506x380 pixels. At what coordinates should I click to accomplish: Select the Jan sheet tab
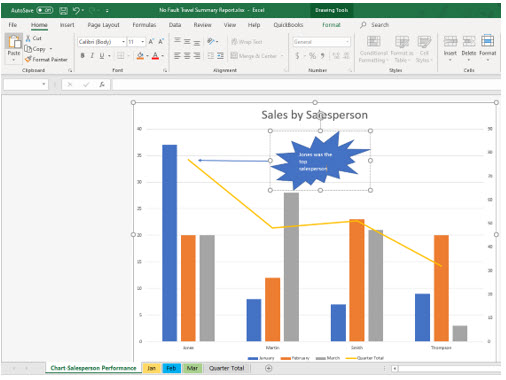point(151,368)
